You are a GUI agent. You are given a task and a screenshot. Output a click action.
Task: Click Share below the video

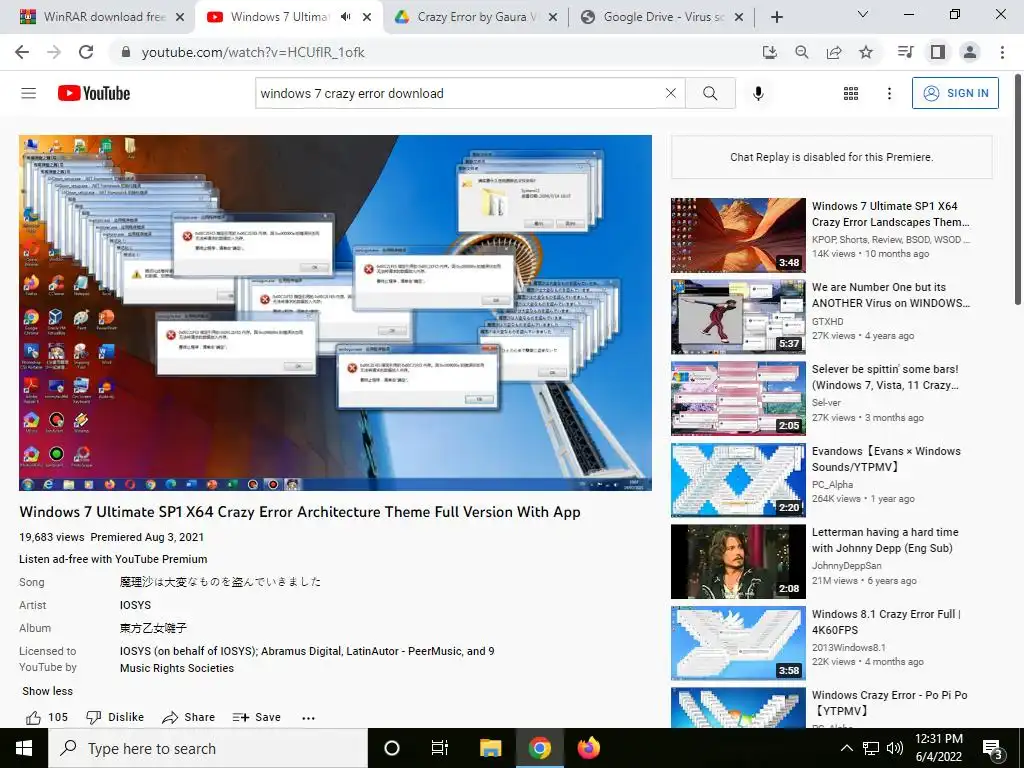[x=189, y=717]
